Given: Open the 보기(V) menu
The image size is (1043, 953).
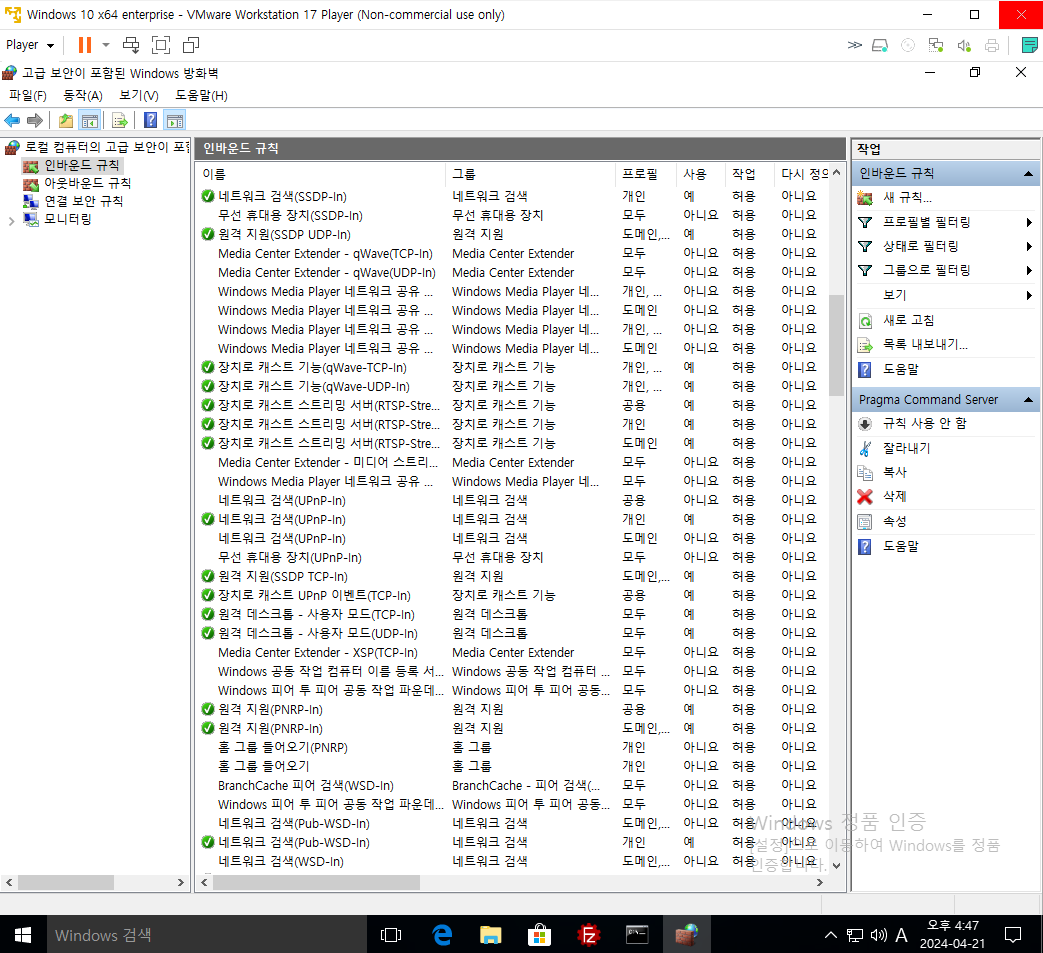Looking at the screenshot, I should [x=138, y=96].
